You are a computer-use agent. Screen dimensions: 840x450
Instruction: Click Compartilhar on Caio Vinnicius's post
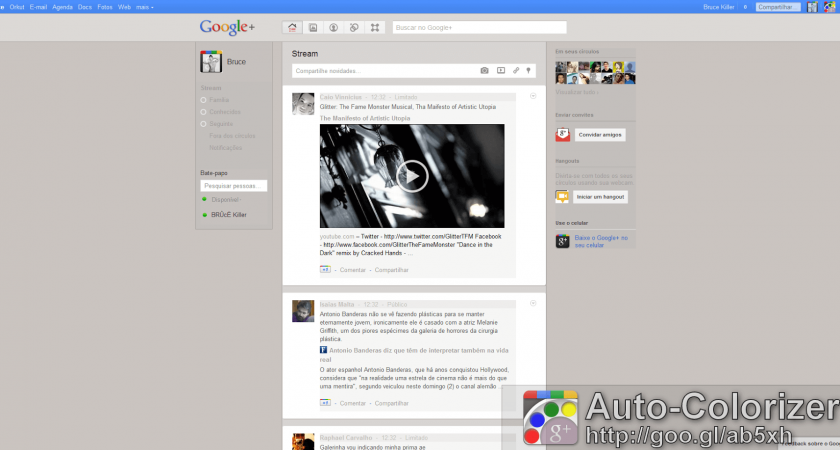pos(392,270)
